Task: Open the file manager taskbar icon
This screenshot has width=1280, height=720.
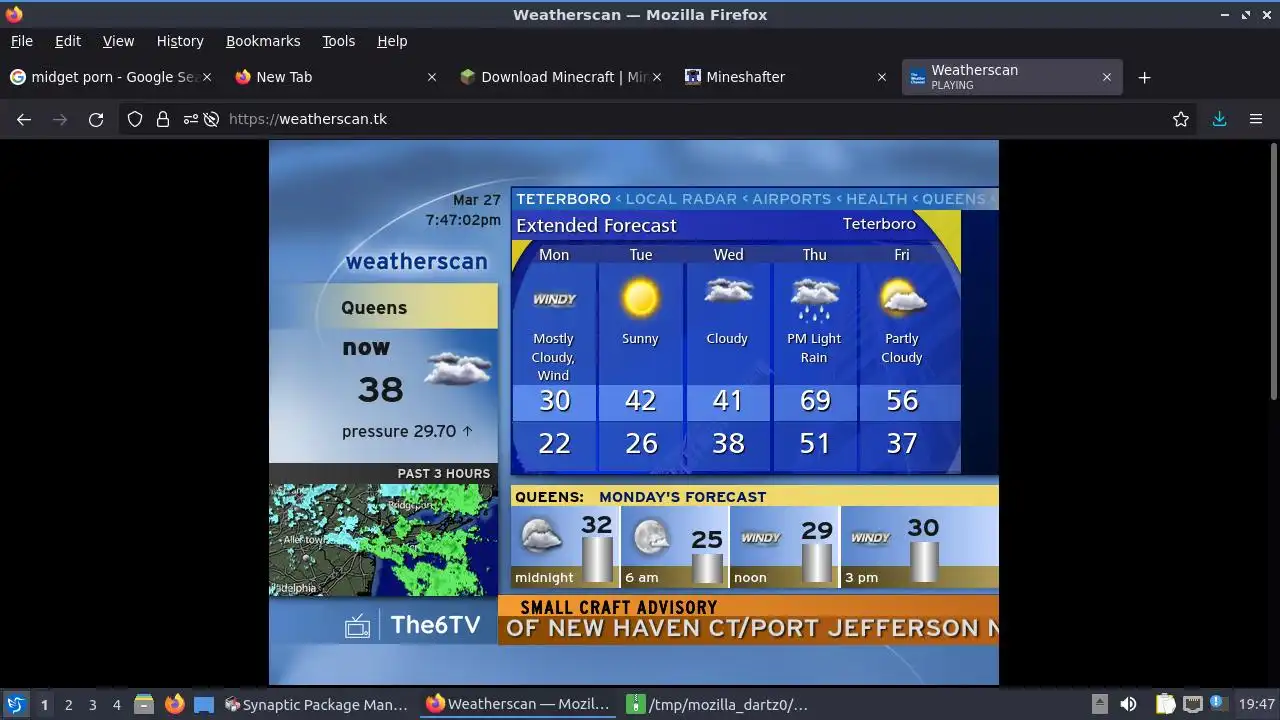Action: tap(144, 704)
